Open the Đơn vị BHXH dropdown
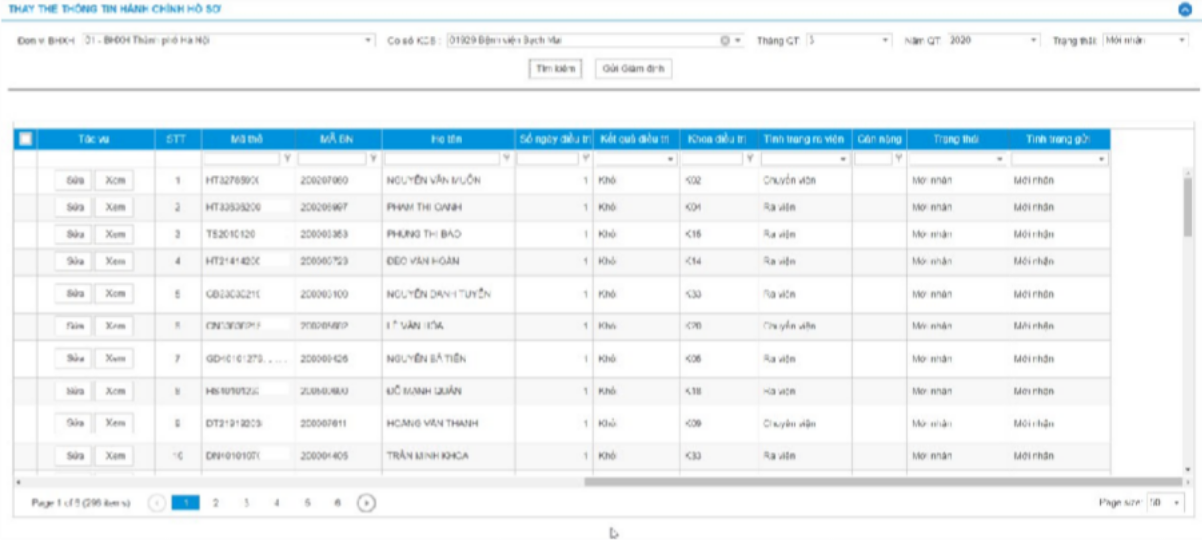Viewport: 1202px width, 540px height. click(x=368, y=41)
